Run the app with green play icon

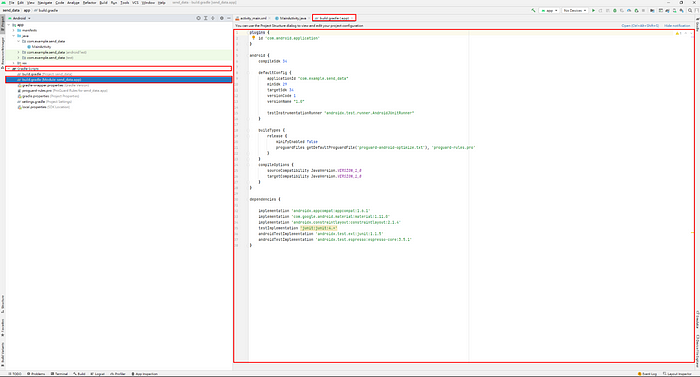tap(593, 10)
